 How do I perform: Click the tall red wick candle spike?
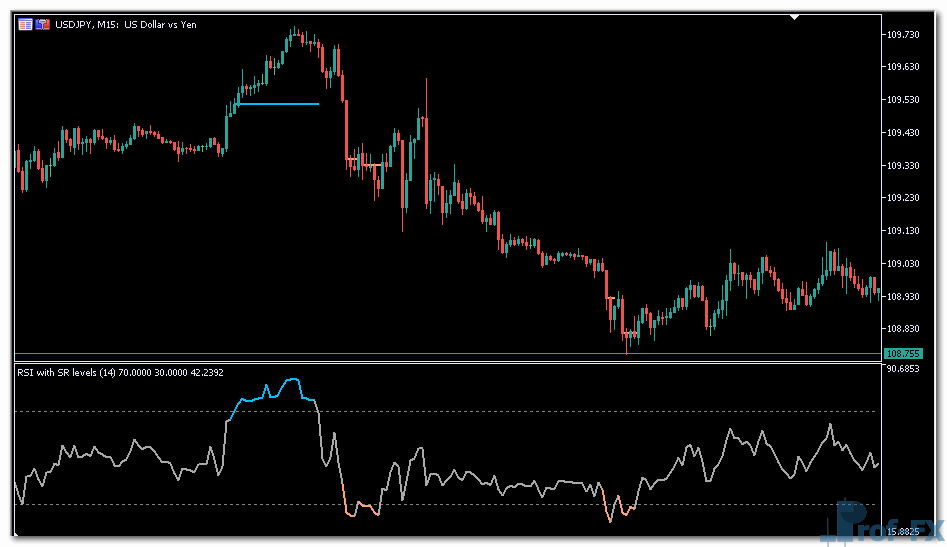[x=426, y=100]
